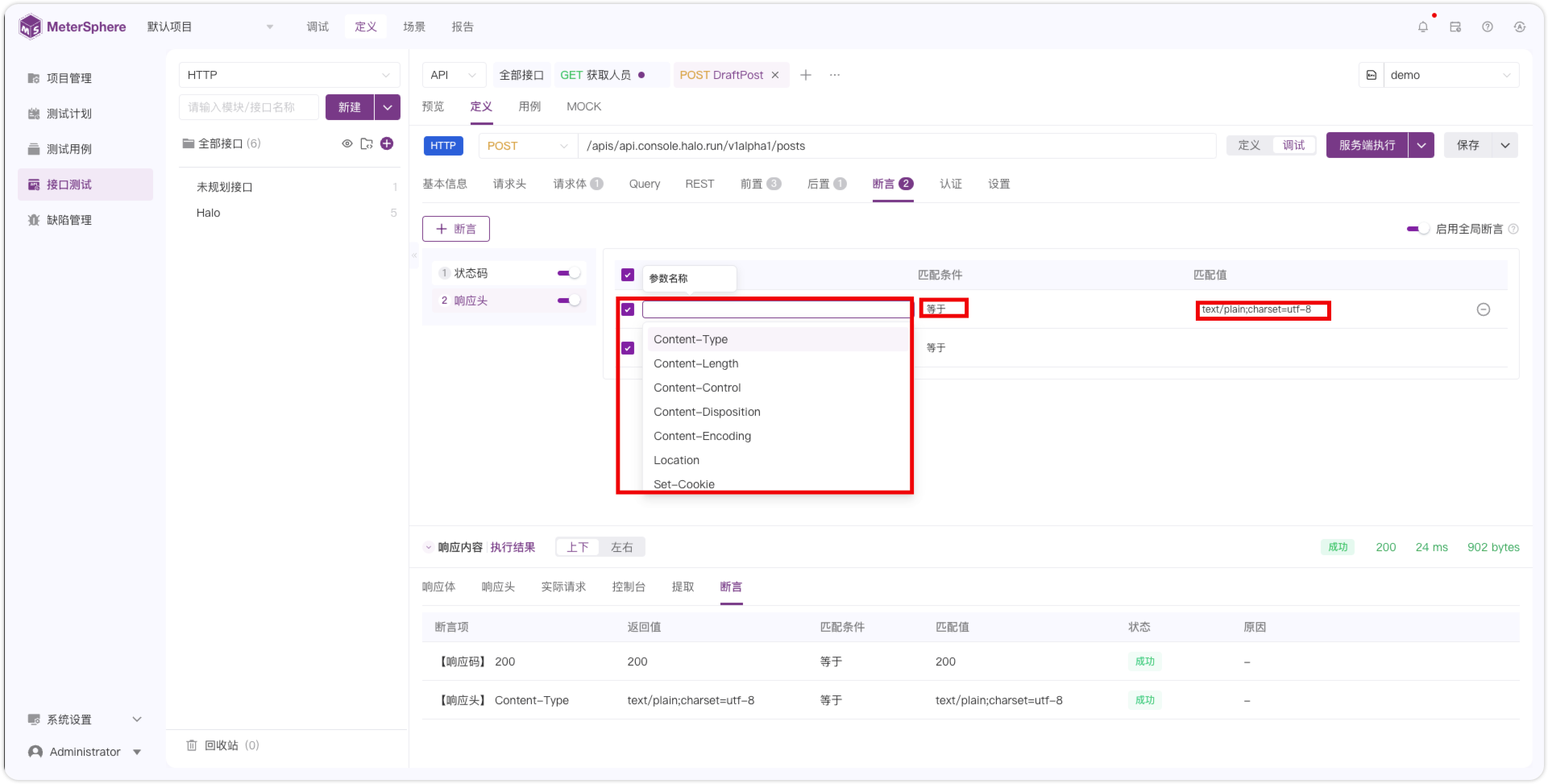
Task: Switch to the MOCK tab
Action: [583, 106]
